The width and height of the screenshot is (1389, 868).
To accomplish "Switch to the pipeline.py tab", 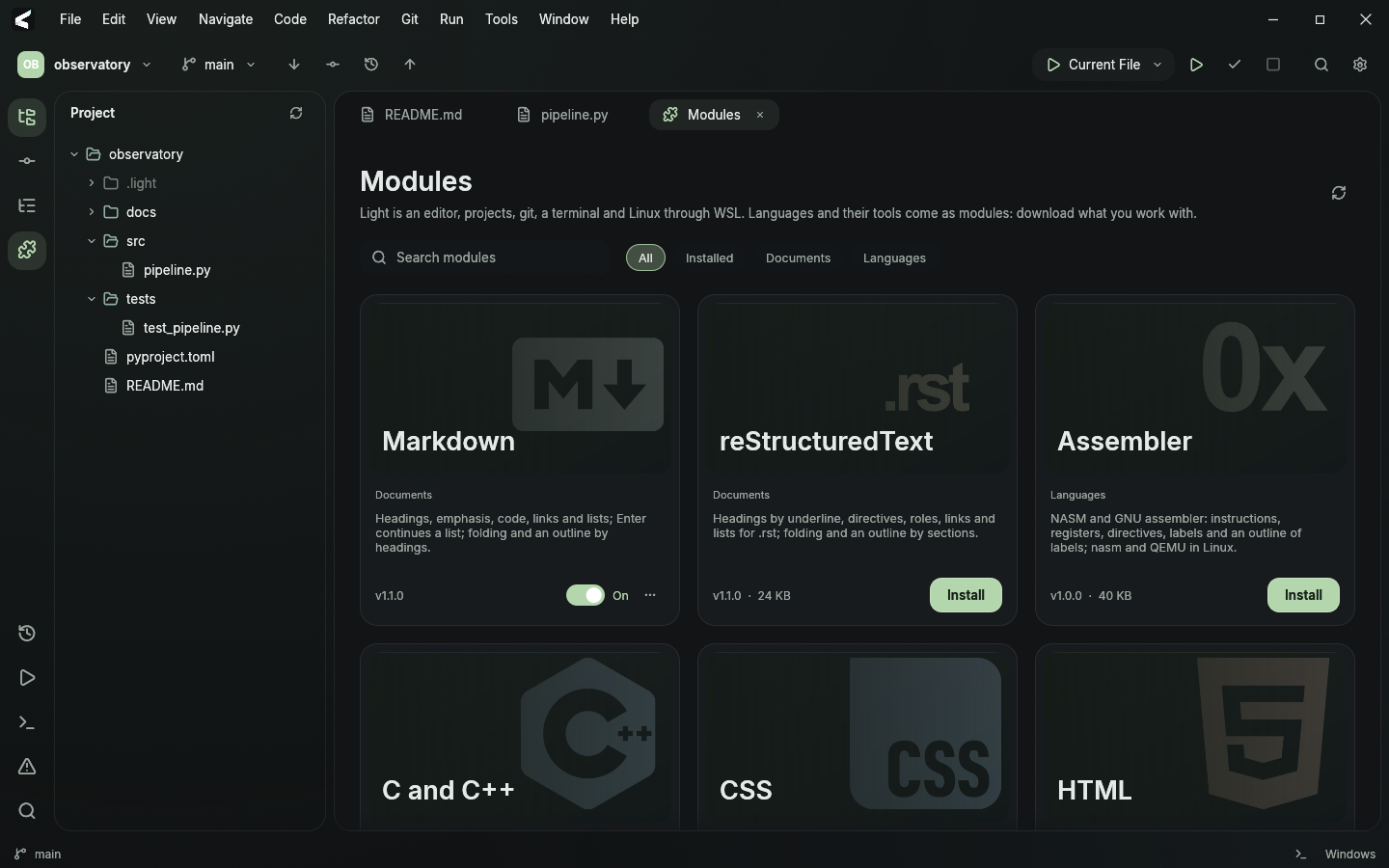I will [x=563, y=115].
